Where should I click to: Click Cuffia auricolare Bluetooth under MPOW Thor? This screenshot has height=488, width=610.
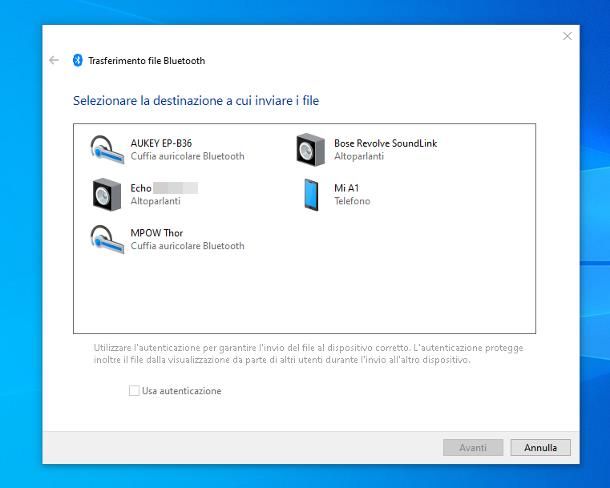(188, 246)
